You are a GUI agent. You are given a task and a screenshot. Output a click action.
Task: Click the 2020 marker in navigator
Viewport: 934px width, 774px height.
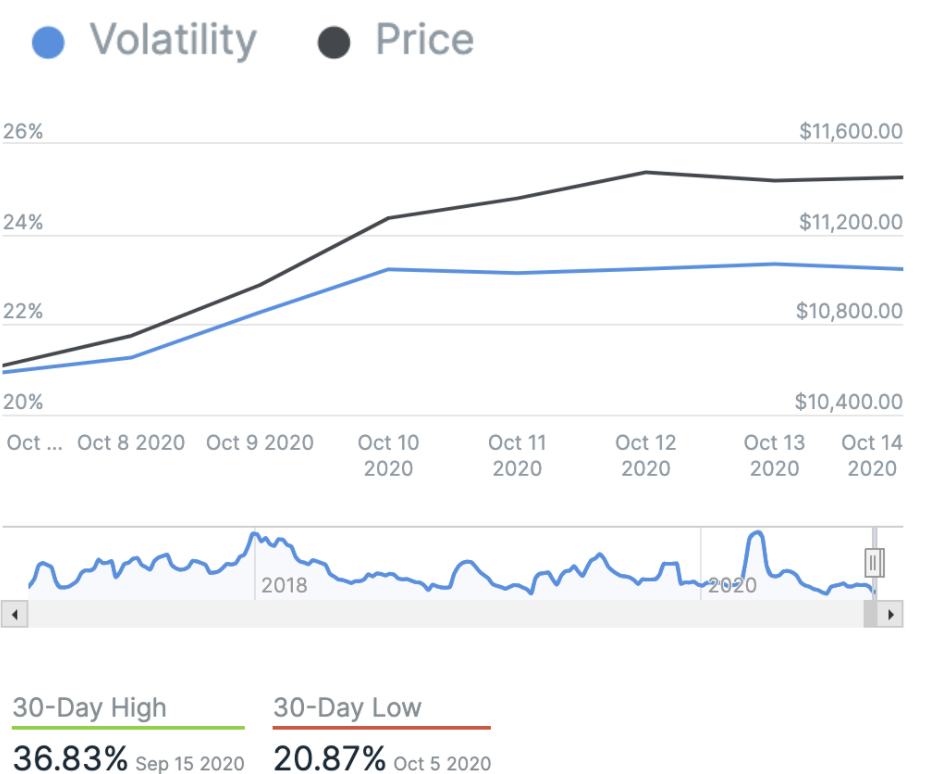pyautogui.click(x=732, y=585)
